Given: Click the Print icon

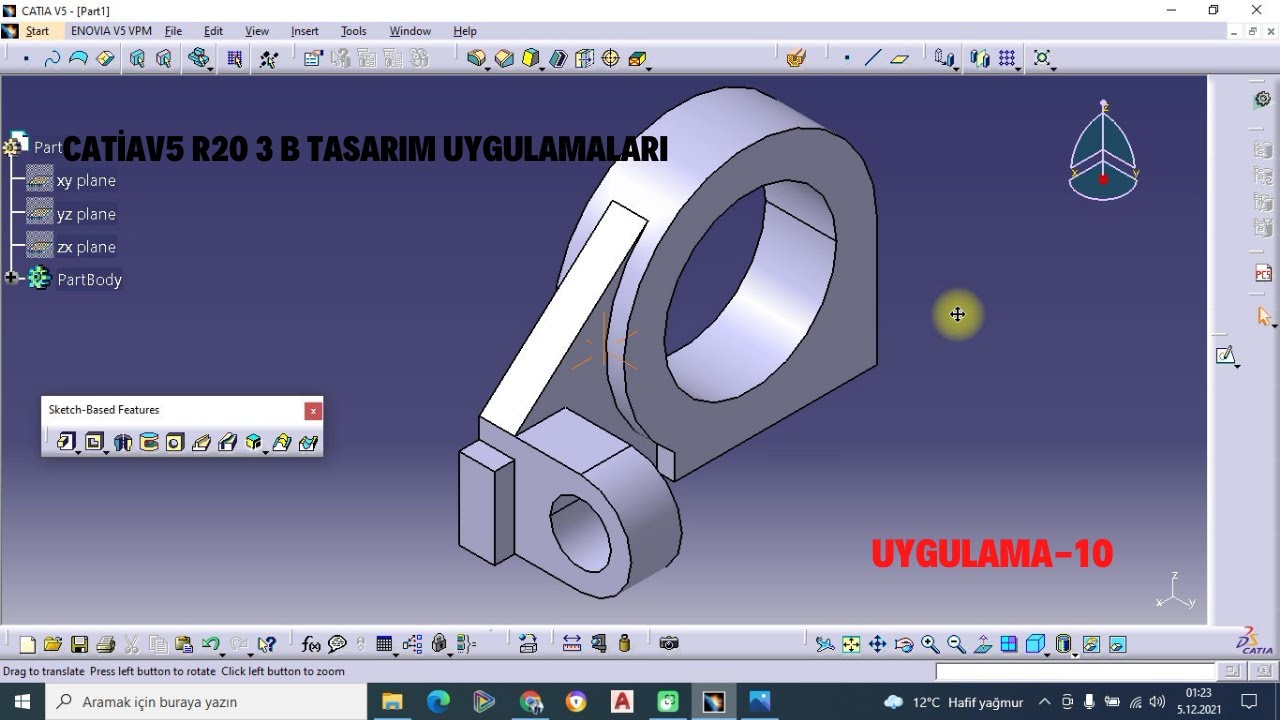Looking at the screenshot, I should click(106, 644).
